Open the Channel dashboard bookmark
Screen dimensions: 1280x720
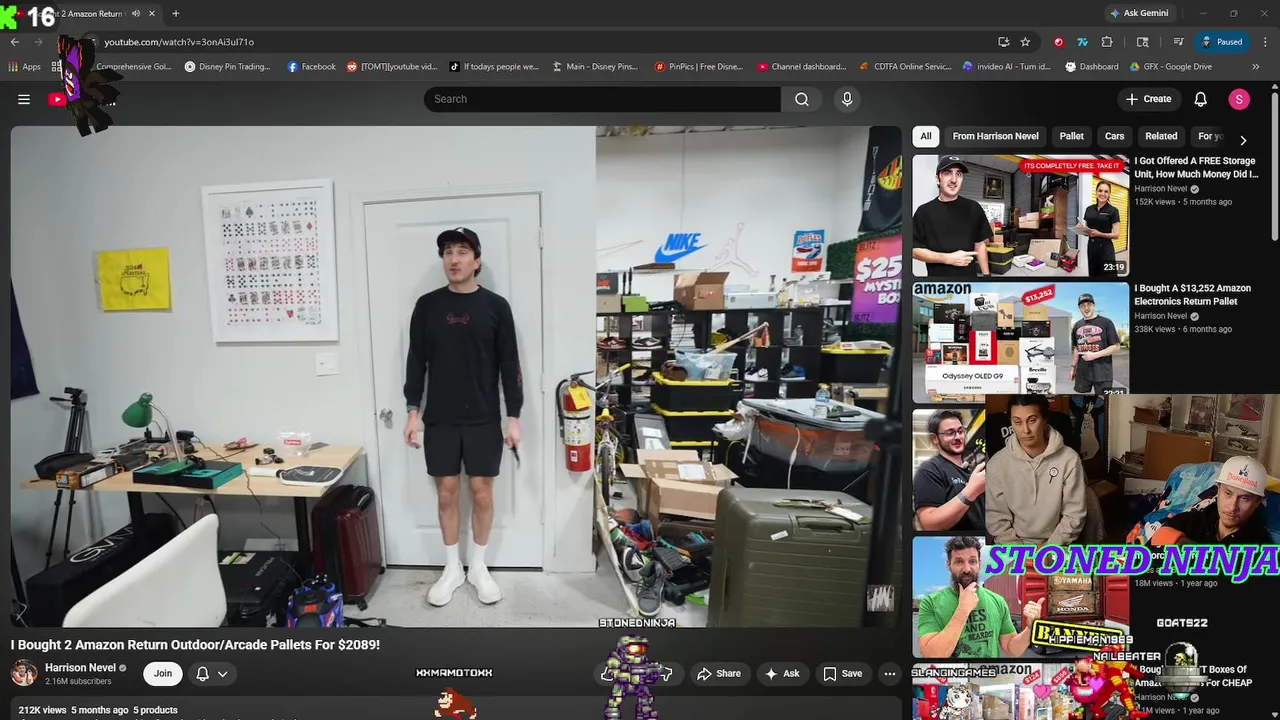coord(801,67)
